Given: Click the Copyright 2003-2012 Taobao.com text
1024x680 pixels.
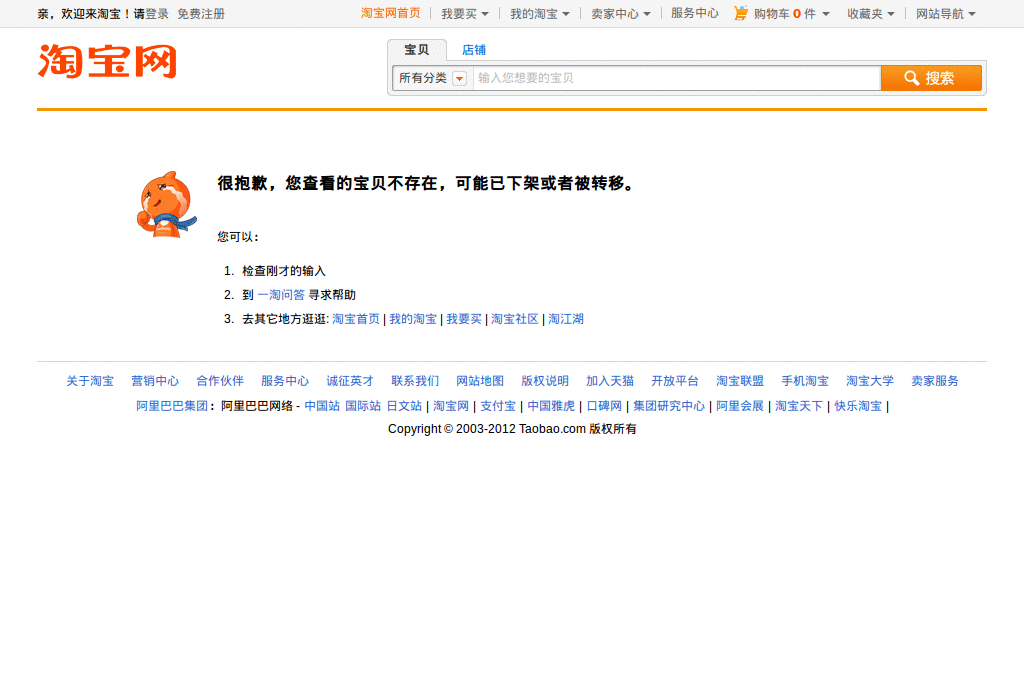Looking at the screenshot, I should pyautogui.click(x=512, y=429).
